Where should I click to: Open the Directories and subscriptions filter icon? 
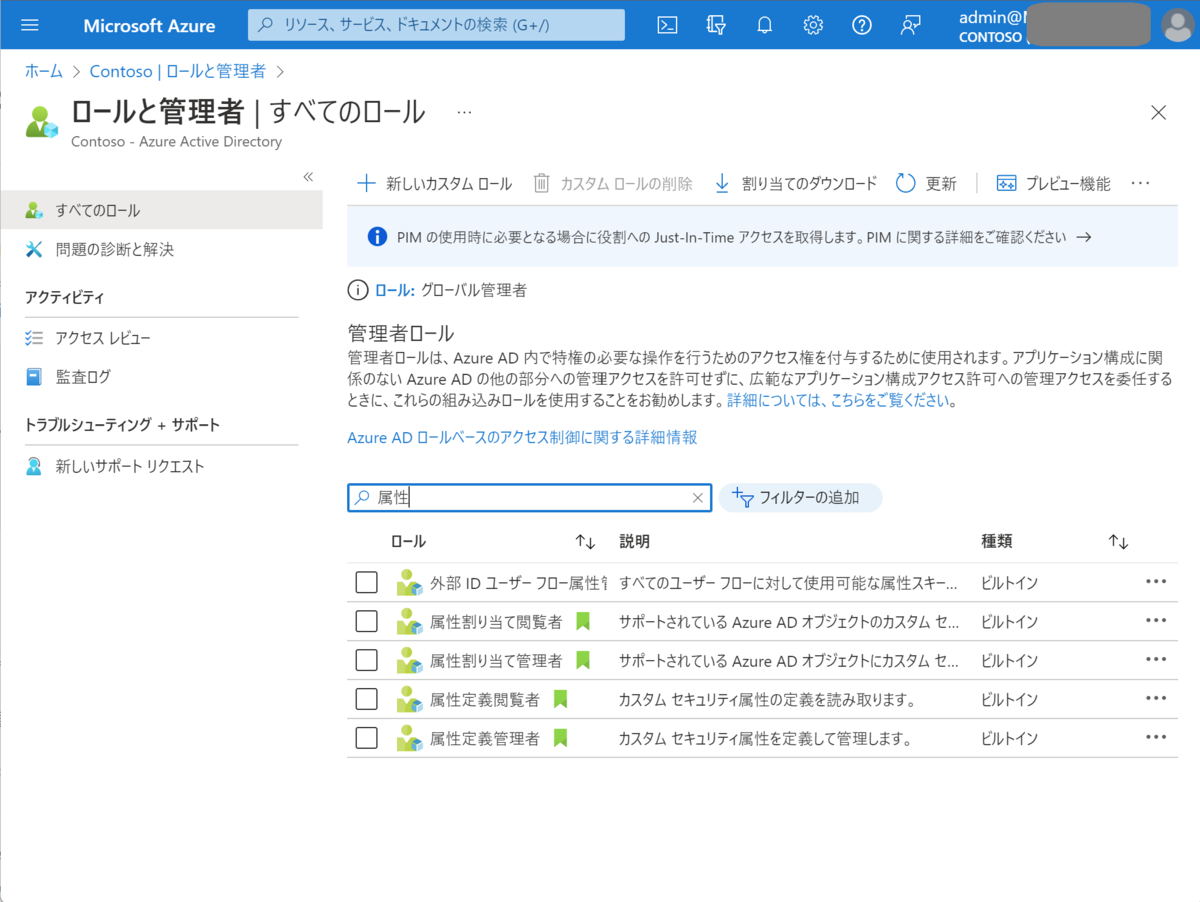click(x=716, y=25)
